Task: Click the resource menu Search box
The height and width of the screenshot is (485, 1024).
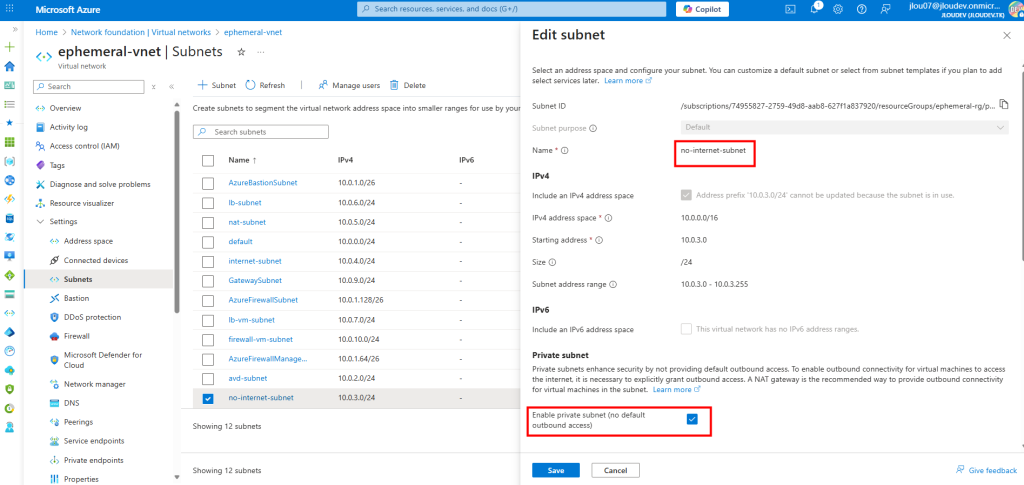Action: pyautogui.click(x=88, y=86)
